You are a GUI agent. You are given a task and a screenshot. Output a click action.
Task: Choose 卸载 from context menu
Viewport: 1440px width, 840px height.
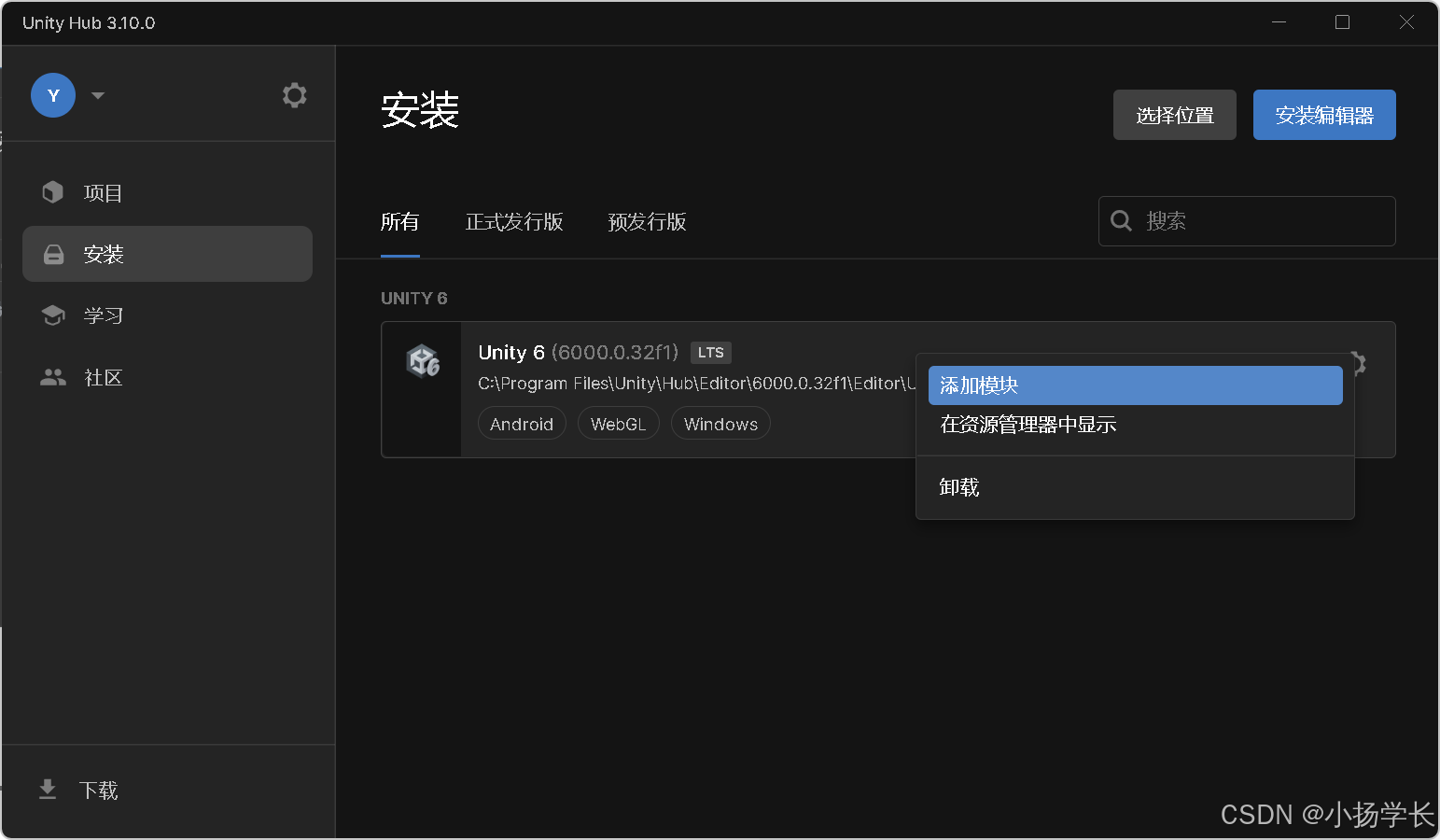tap(1136, 487)
